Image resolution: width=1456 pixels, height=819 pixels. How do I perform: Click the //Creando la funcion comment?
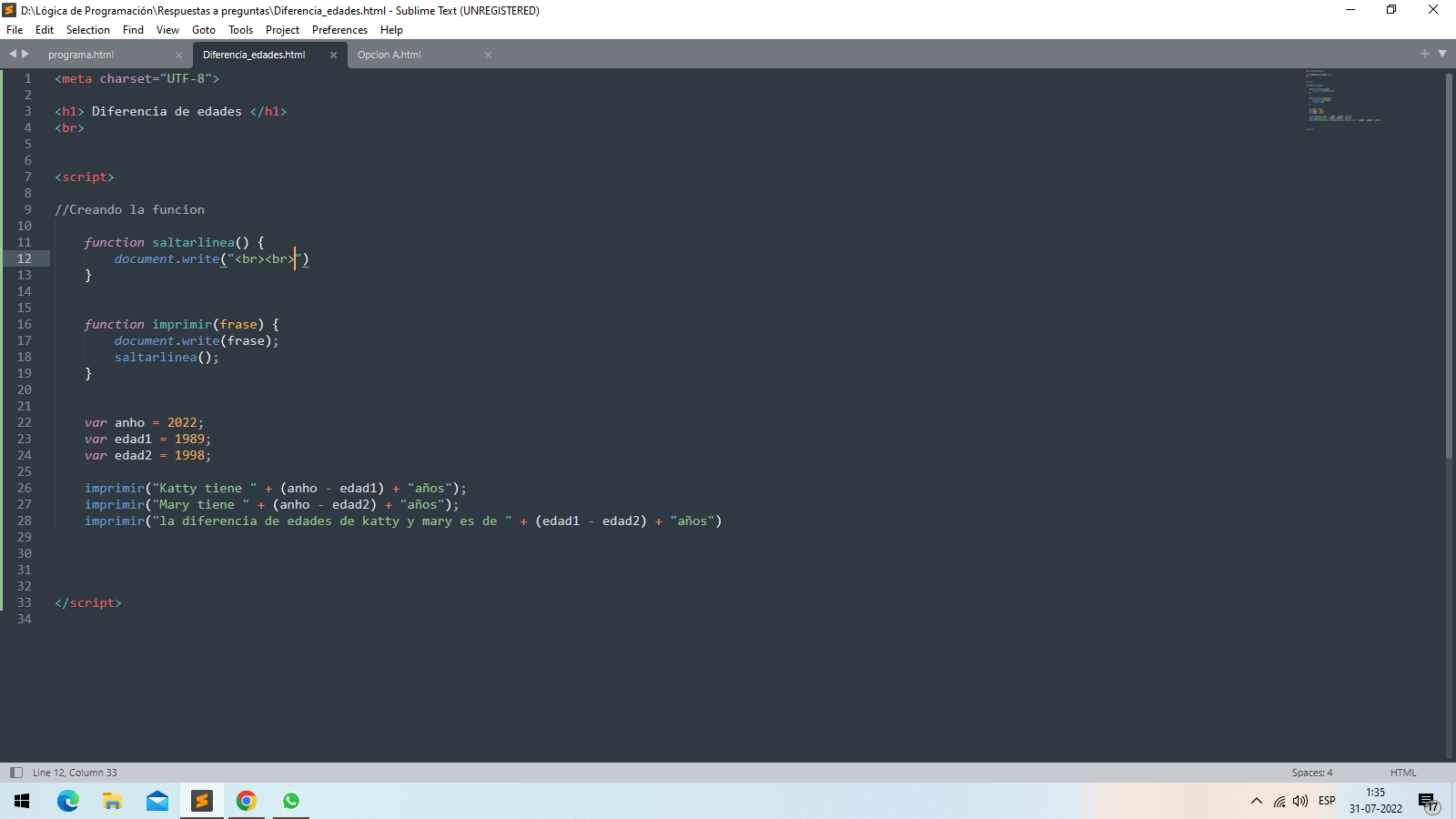pyautogui.click(x=129, y=210)
